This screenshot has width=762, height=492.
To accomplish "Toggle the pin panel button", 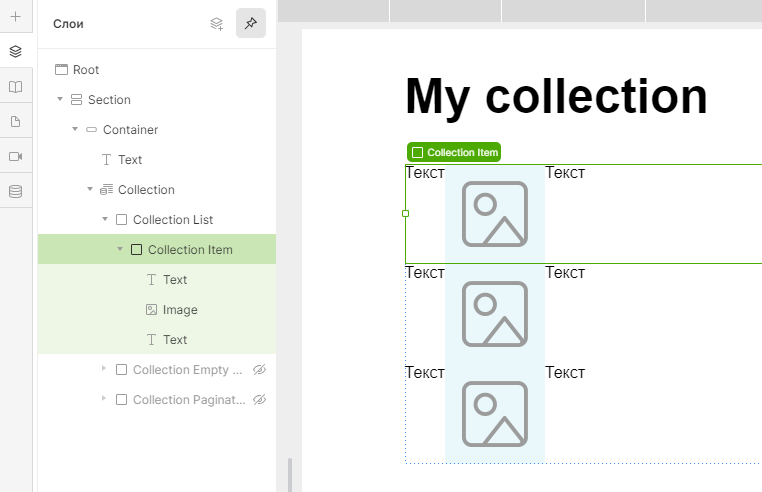I will pyautogui.click(x=251, y=23).
